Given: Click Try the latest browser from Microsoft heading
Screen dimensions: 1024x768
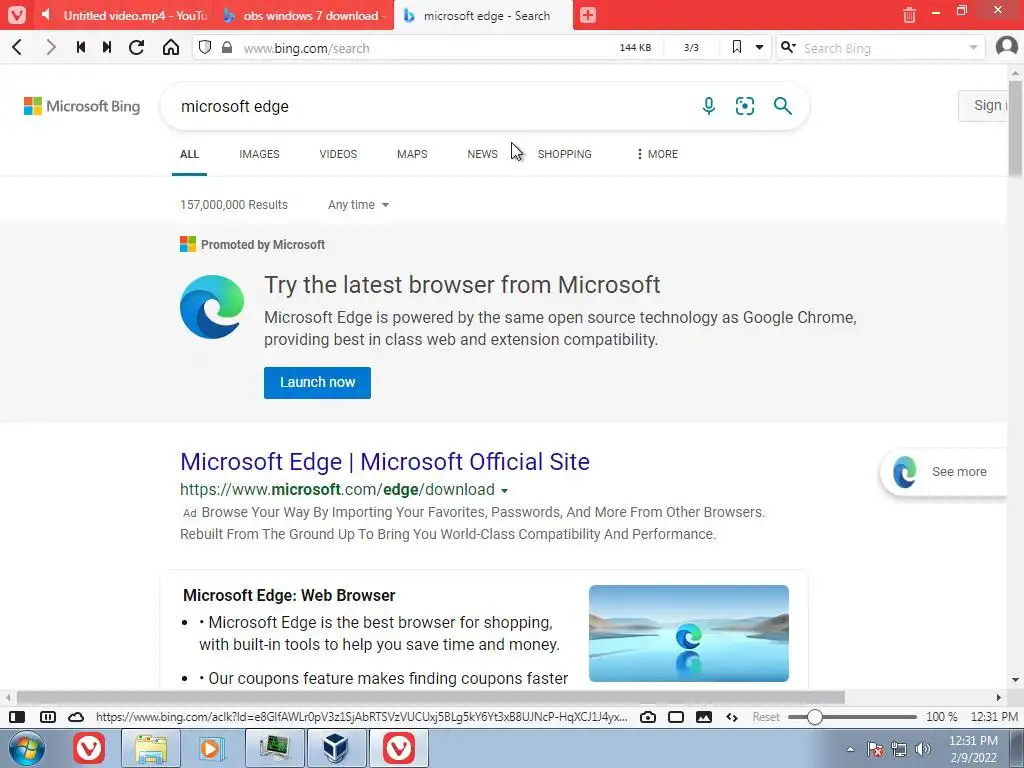Looking at the screenshot, I should point(462,285).
